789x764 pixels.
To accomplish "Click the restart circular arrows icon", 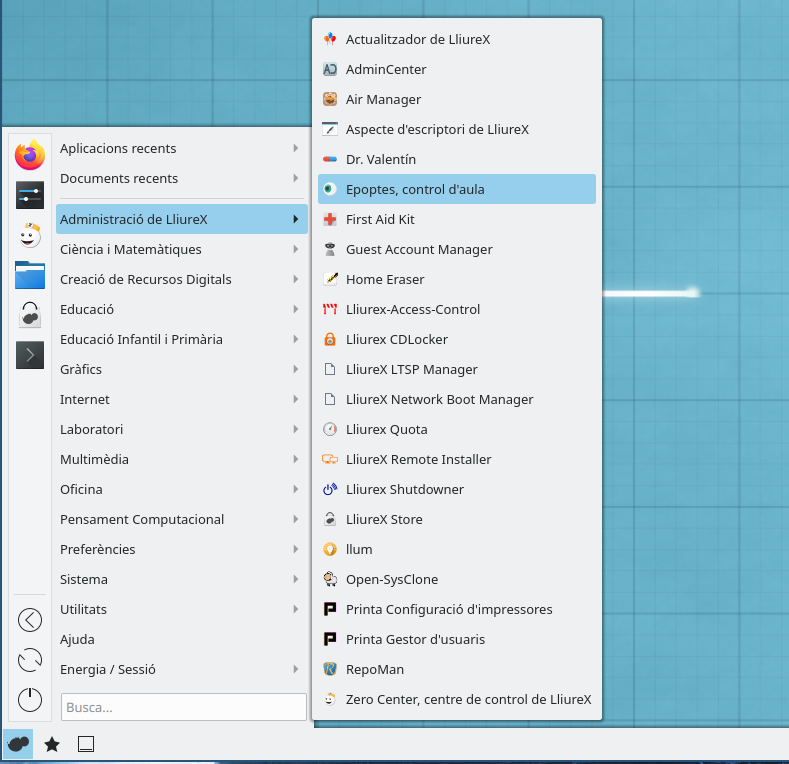I will [x=30, y=660].
